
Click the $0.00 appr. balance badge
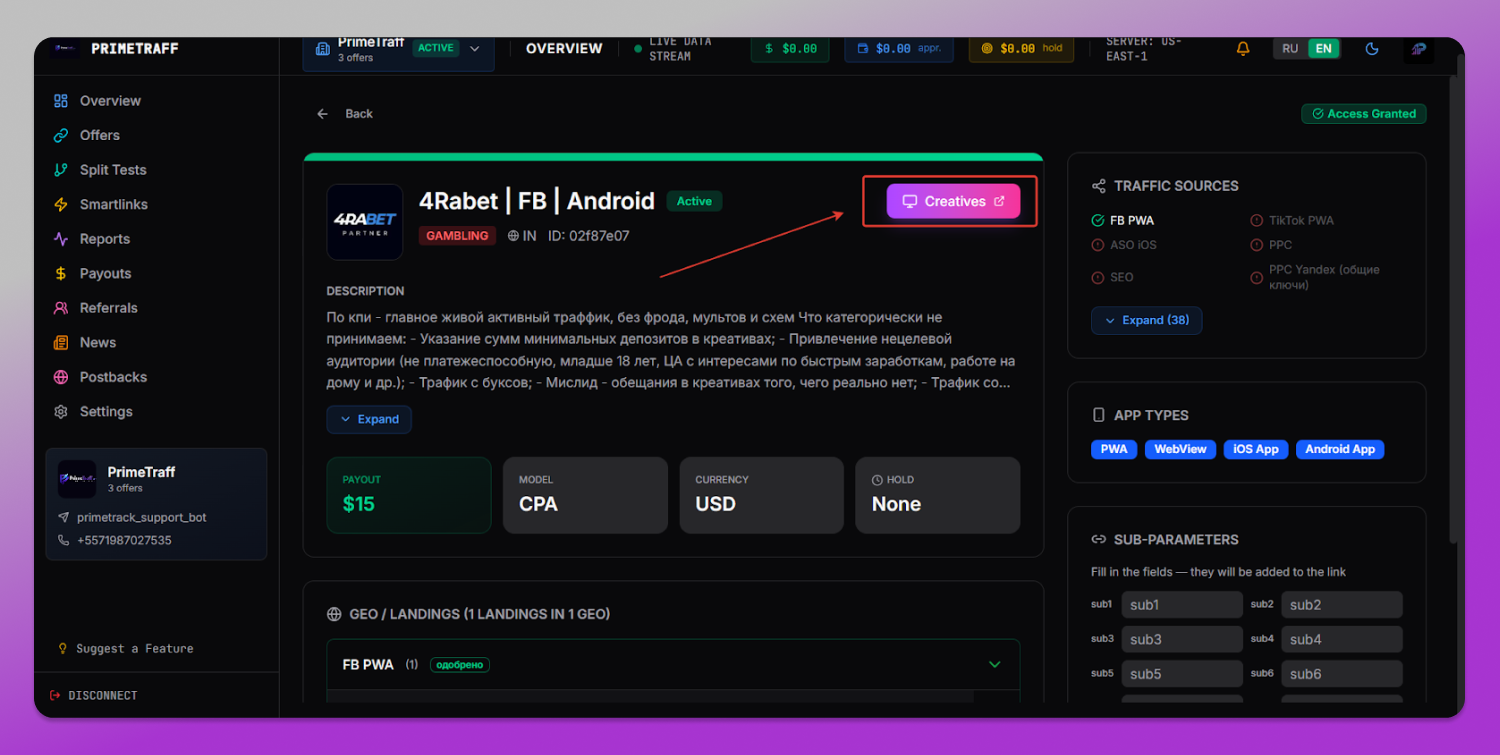tap(899, 48)
